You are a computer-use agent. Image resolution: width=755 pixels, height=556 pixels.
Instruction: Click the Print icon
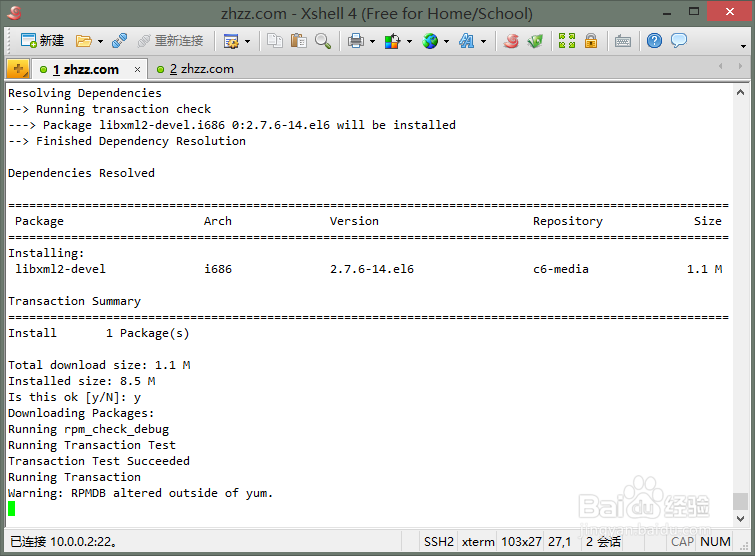tap(356, 41)
